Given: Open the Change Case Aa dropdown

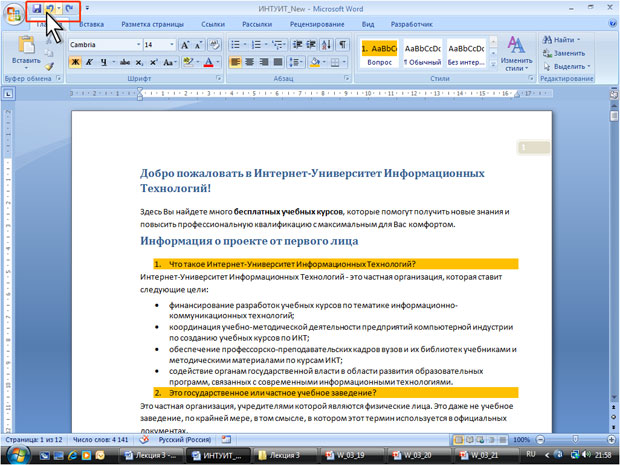Looking at the screenshot, I should pos(169,62).
